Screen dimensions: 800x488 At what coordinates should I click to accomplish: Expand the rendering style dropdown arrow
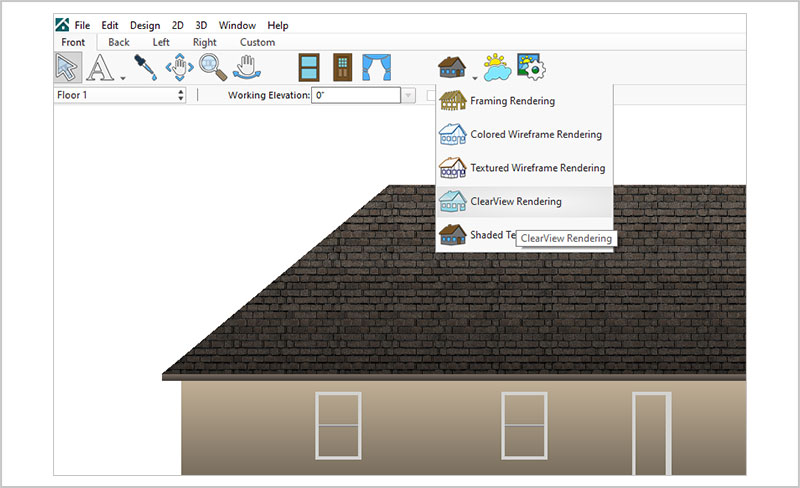coord(474,79)
